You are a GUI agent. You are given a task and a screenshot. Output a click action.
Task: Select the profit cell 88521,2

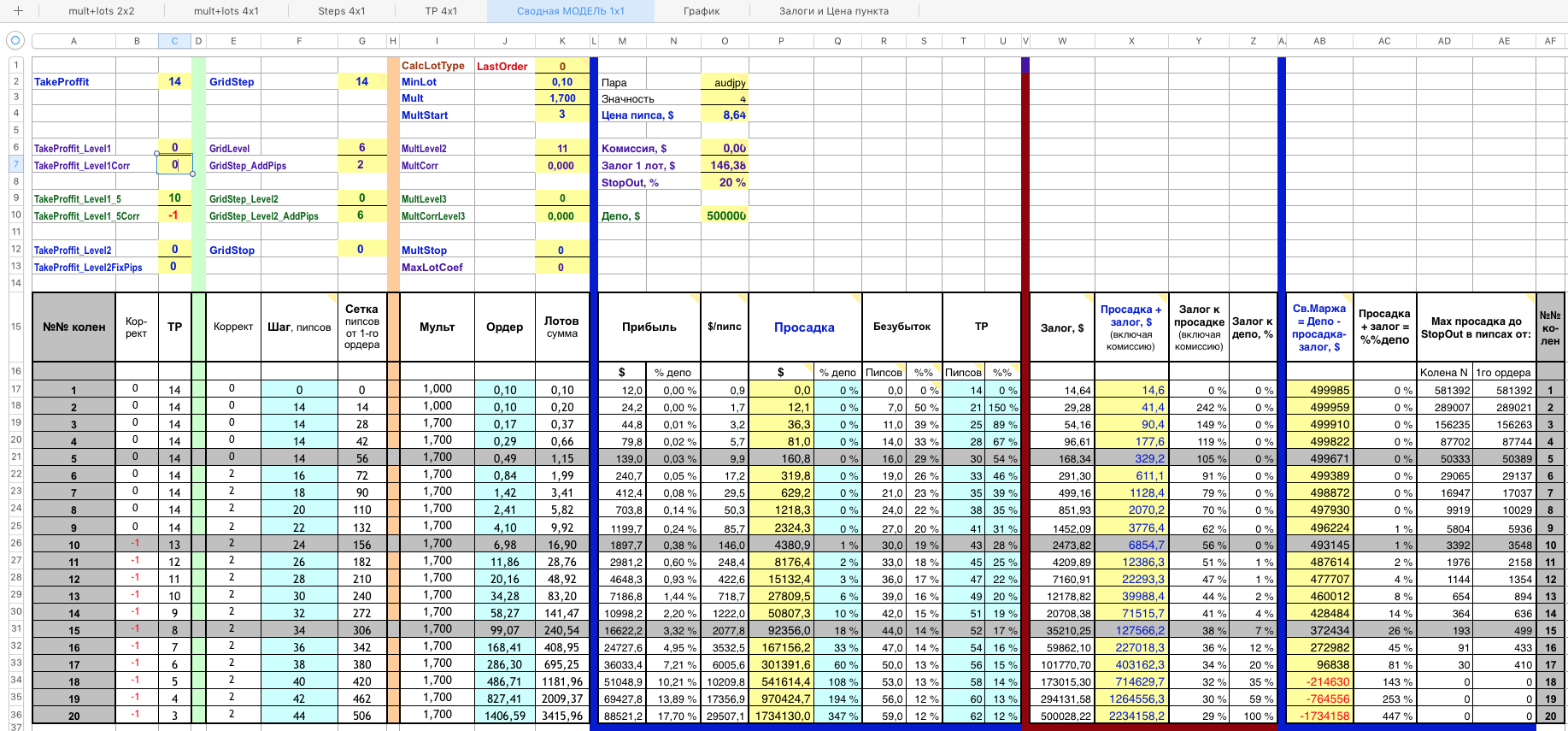622,716
